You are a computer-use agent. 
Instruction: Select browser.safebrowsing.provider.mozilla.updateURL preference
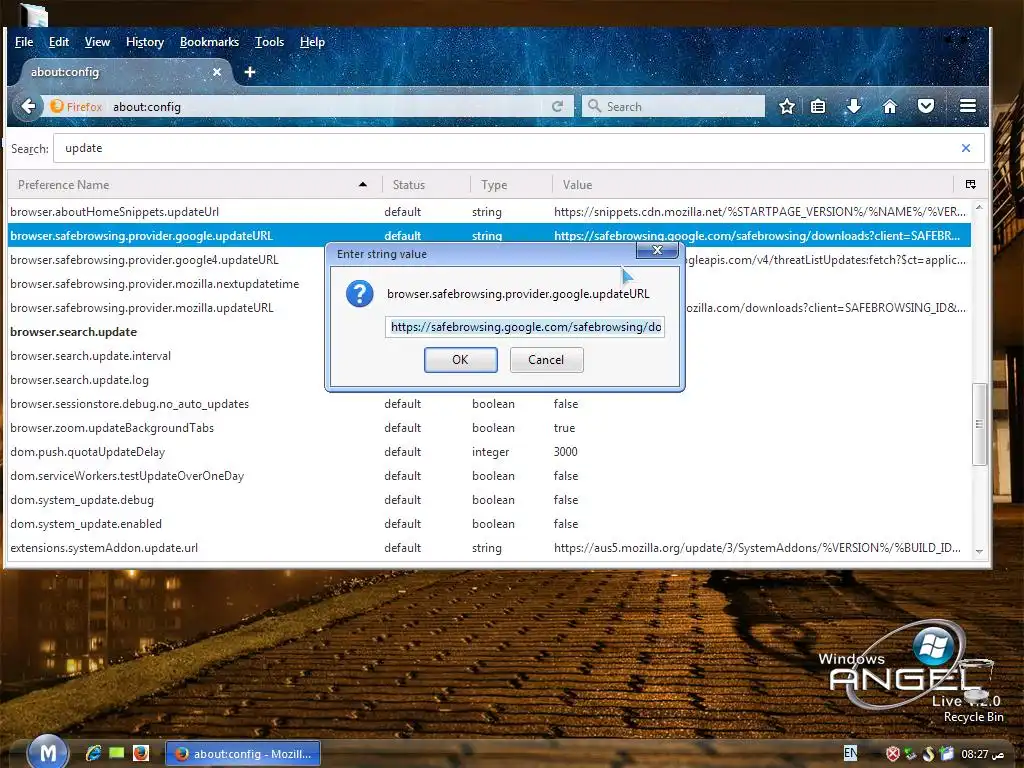[142, 308]
